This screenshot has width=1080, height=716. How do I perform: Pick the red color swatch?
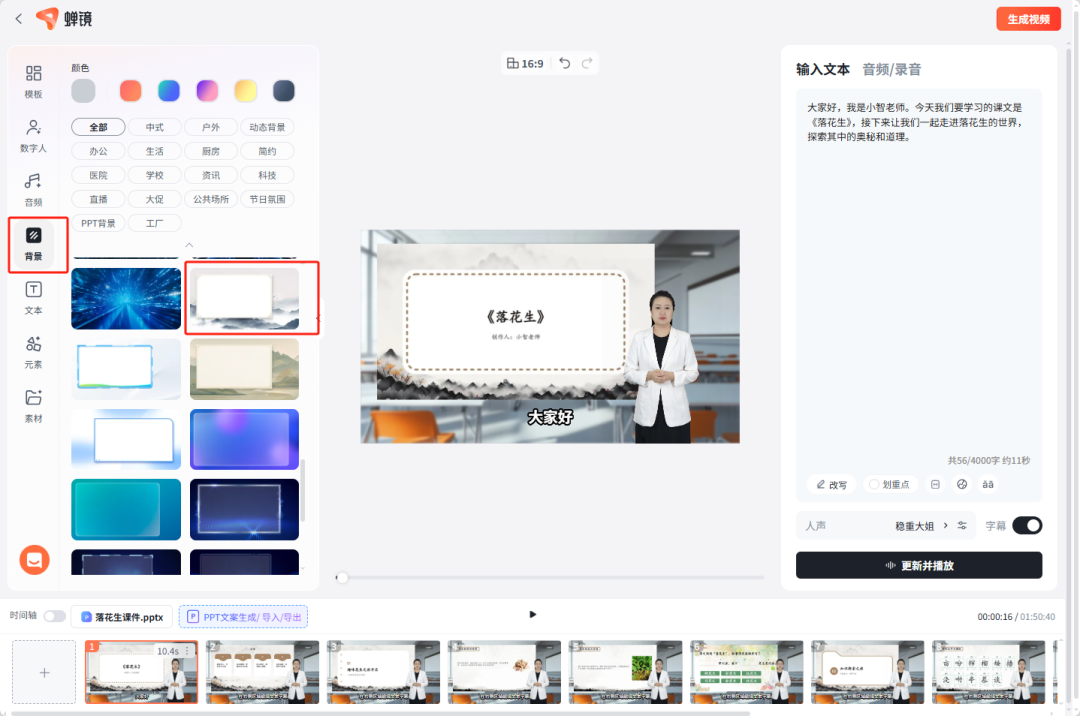[x=130, y=90]
